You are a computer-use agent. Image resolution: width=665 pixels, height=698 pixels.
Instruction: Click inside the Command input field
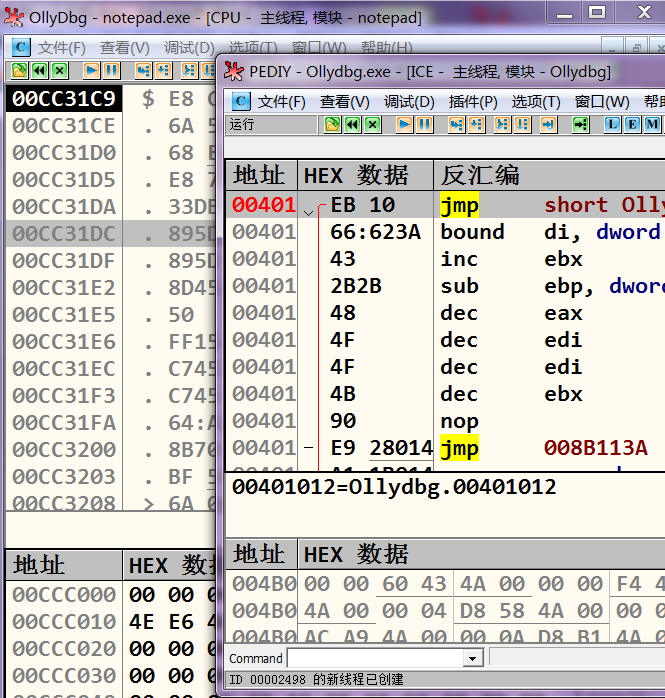point(375,658)
